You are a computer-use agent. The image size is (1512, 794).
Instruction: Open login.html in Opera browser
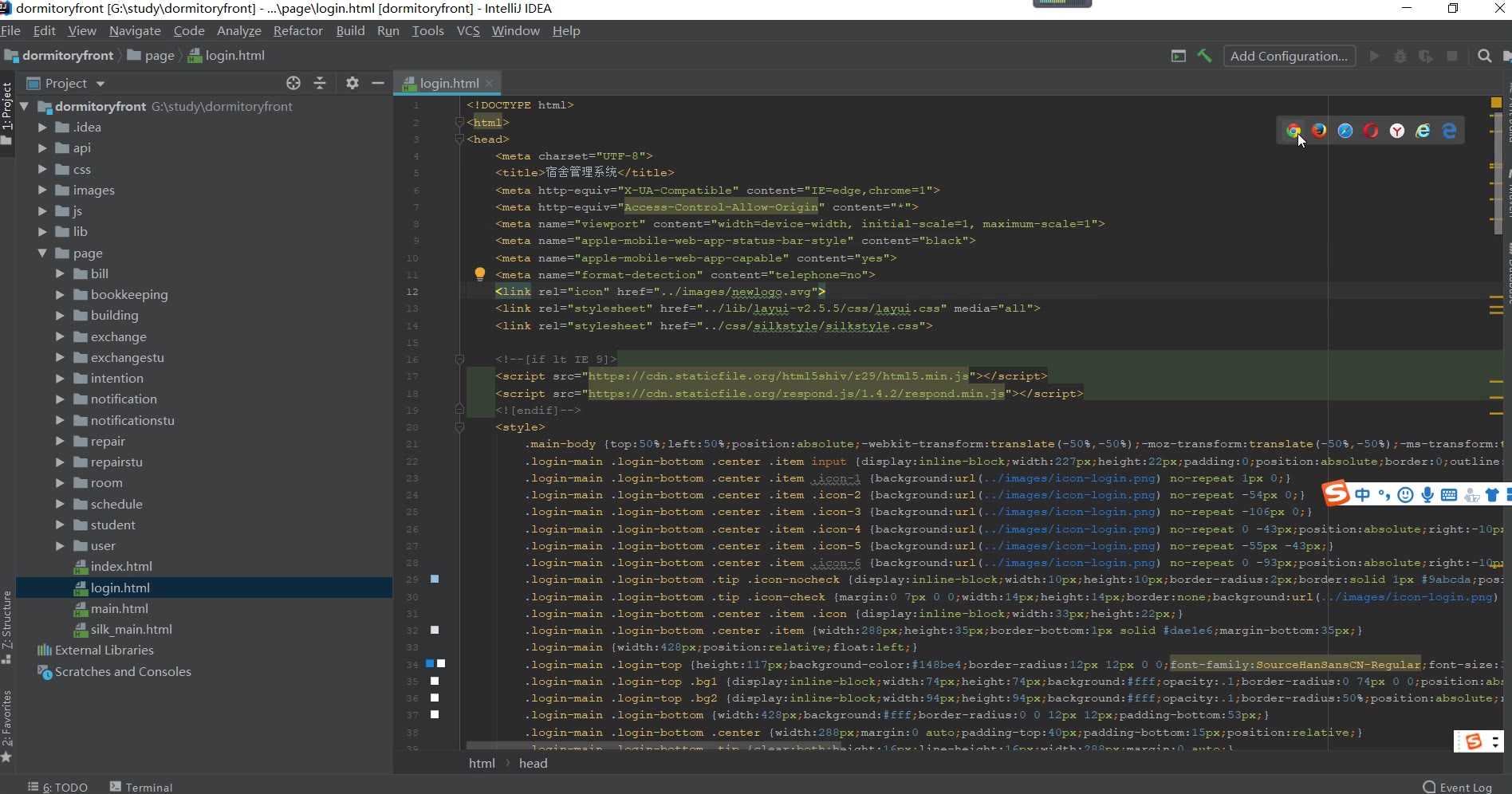(x=1371, y=131)
